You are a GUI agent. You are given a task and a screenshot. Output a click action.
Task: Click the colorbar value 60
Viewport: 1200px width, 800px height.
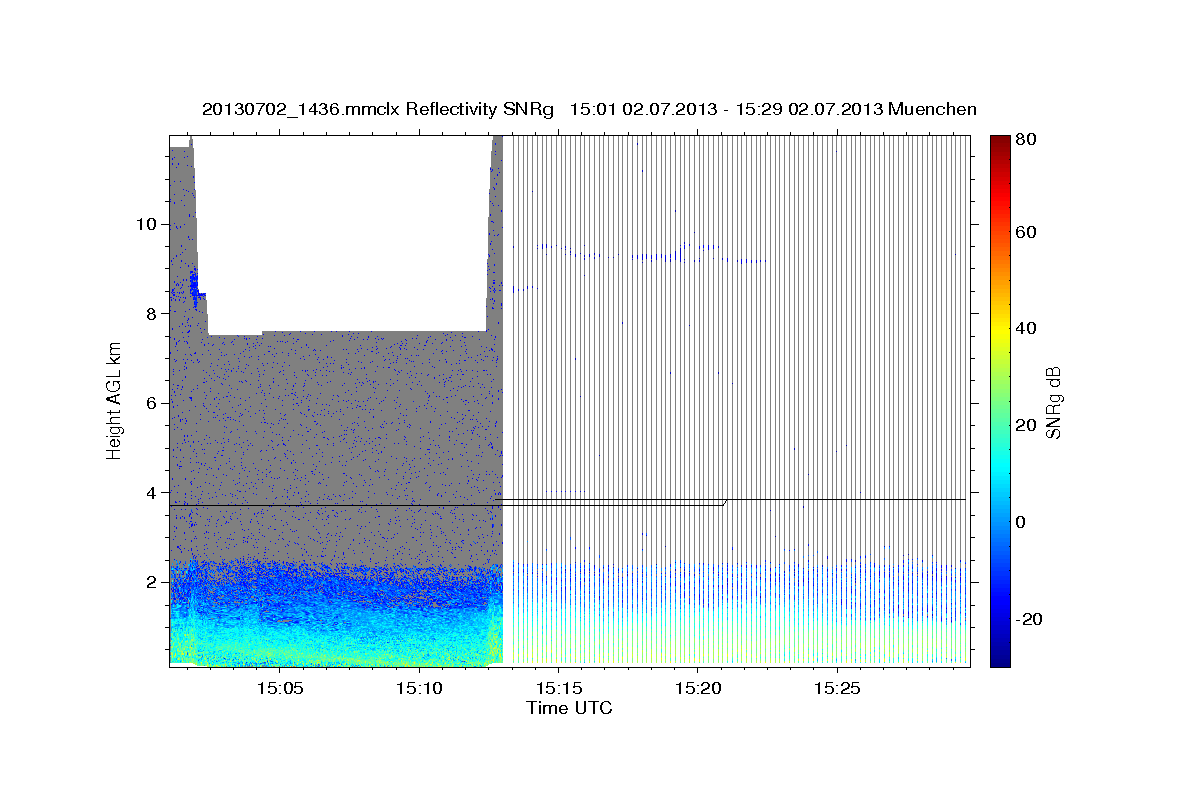[x=1025, y=232]
